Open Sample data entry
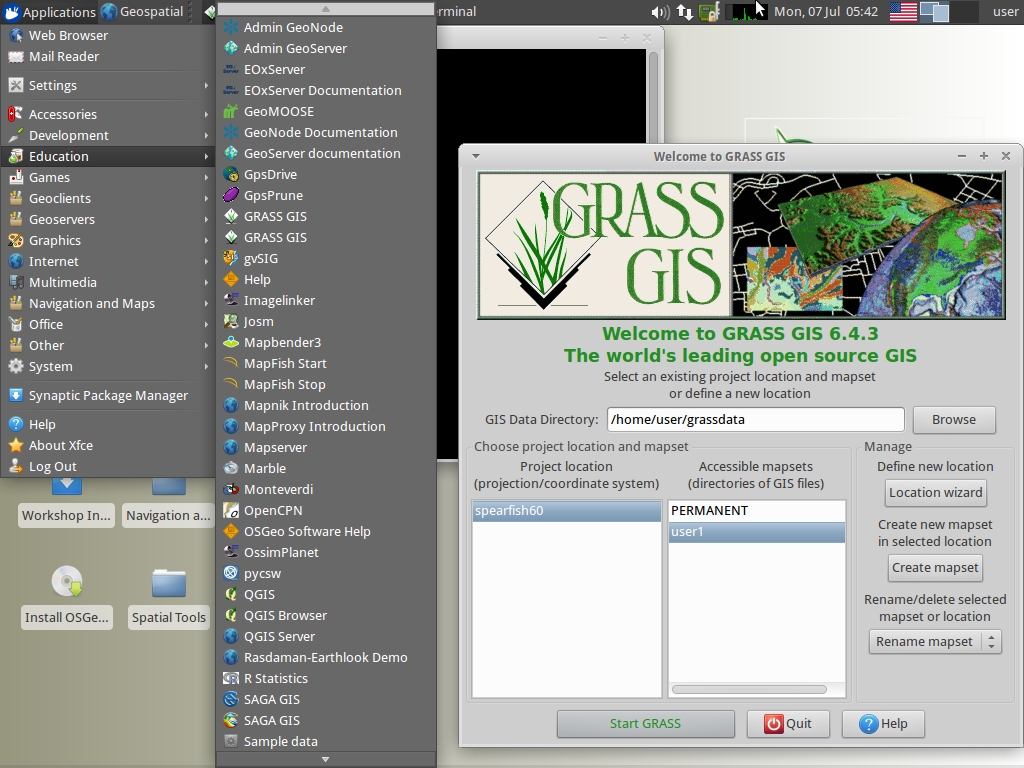This screenshot has height=768, width=1024. coord(325,741)
